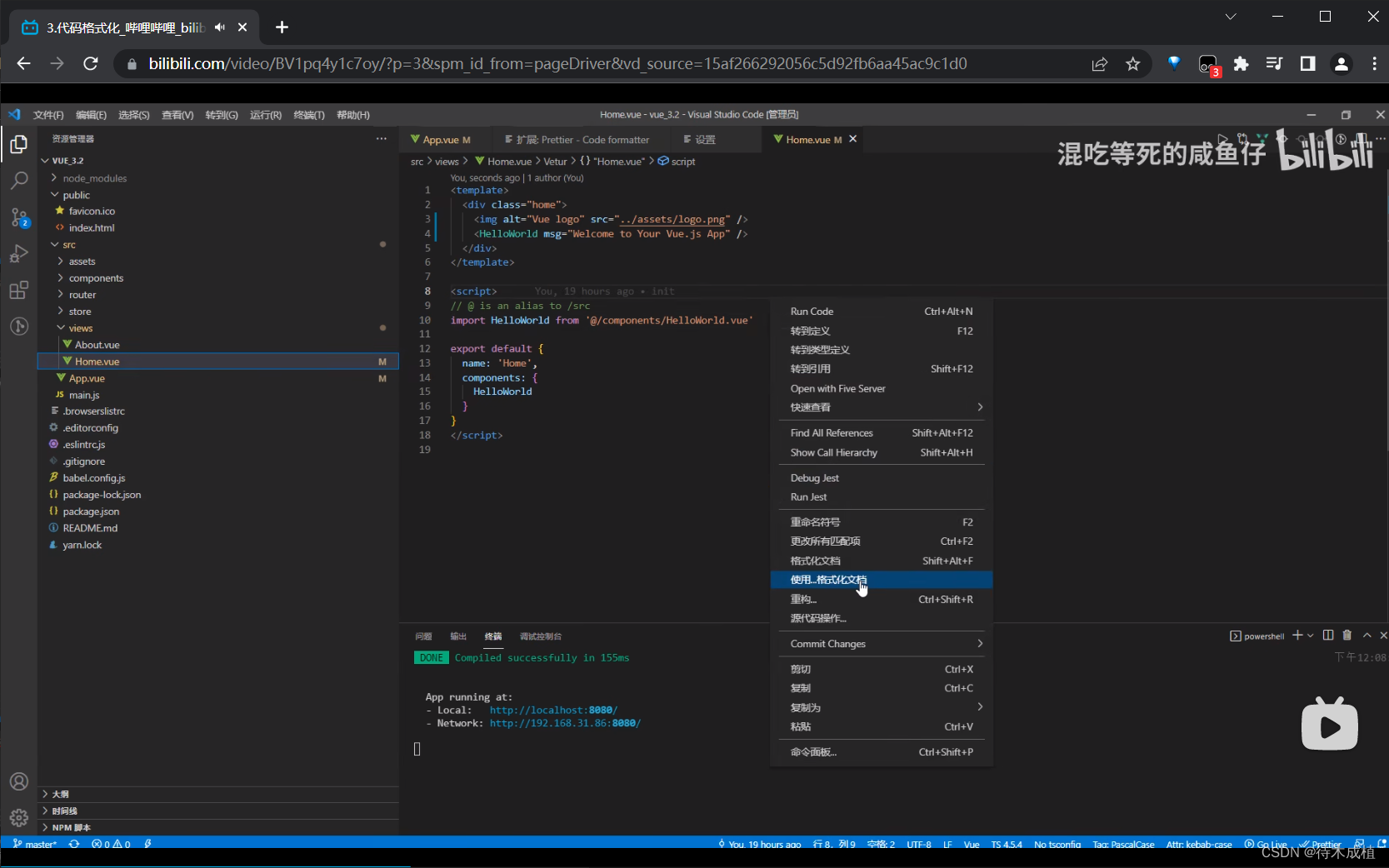Click the sync changes icon in status bar
This screenshot has height=868, width=1389.
(74, 844)
